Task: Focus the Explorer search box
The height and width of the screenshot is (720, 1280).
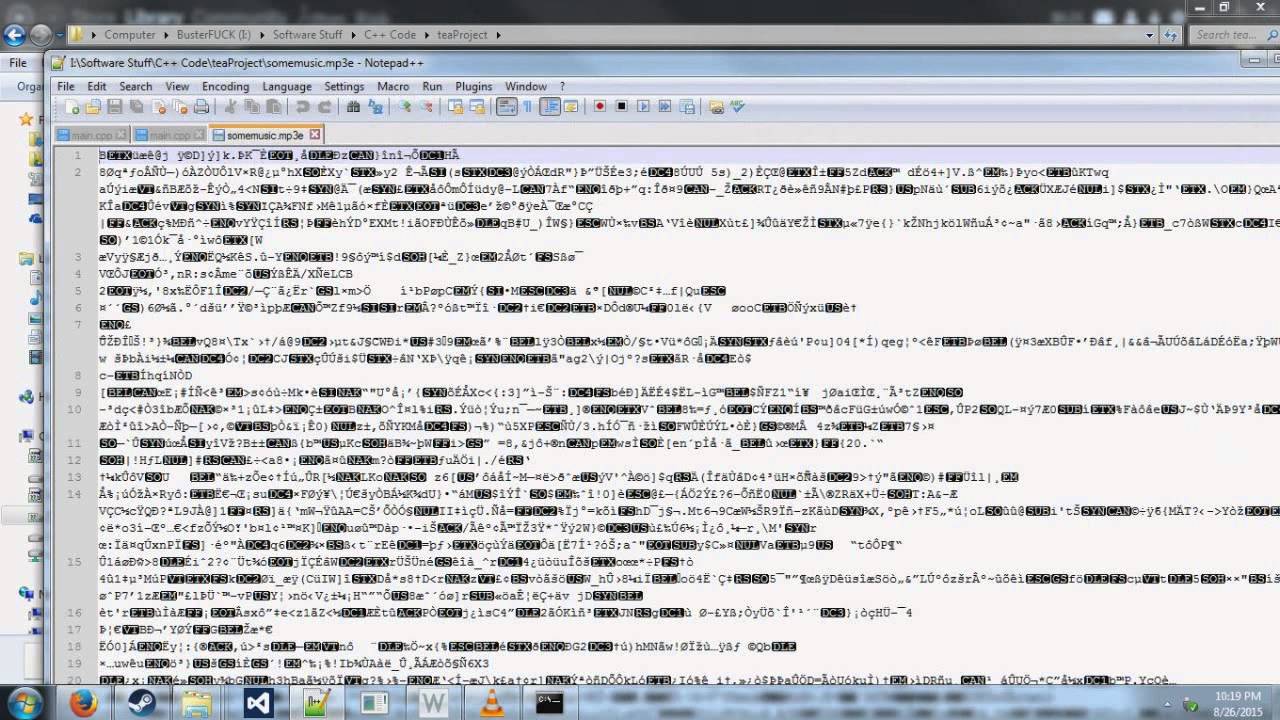Action: click(1232, 35)
